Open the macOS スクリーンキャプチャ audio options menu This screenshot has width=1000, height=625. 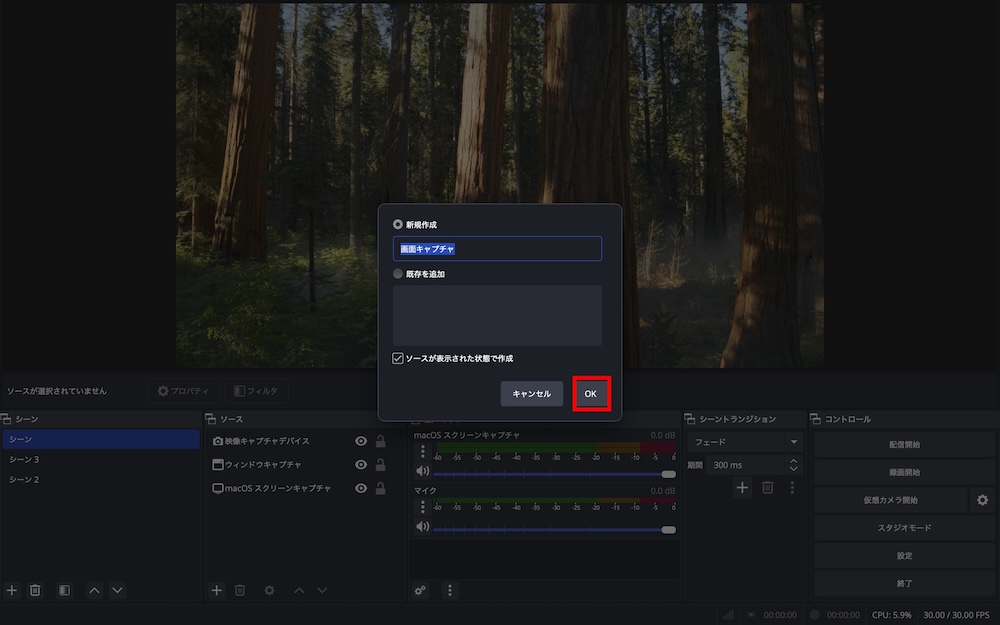point(422,452)
